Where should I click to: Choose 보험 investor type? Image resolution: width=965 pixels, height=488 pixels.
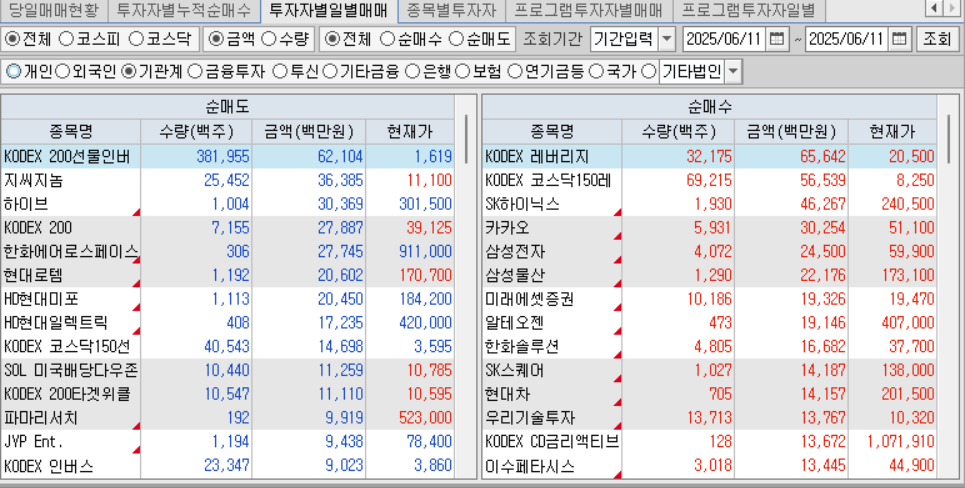[463, 71]
